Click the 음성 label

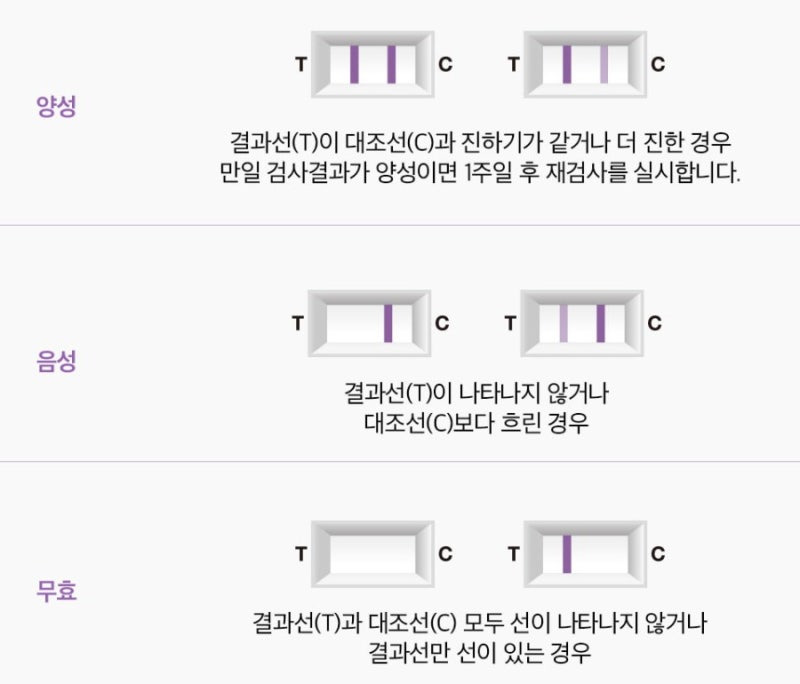56,362
